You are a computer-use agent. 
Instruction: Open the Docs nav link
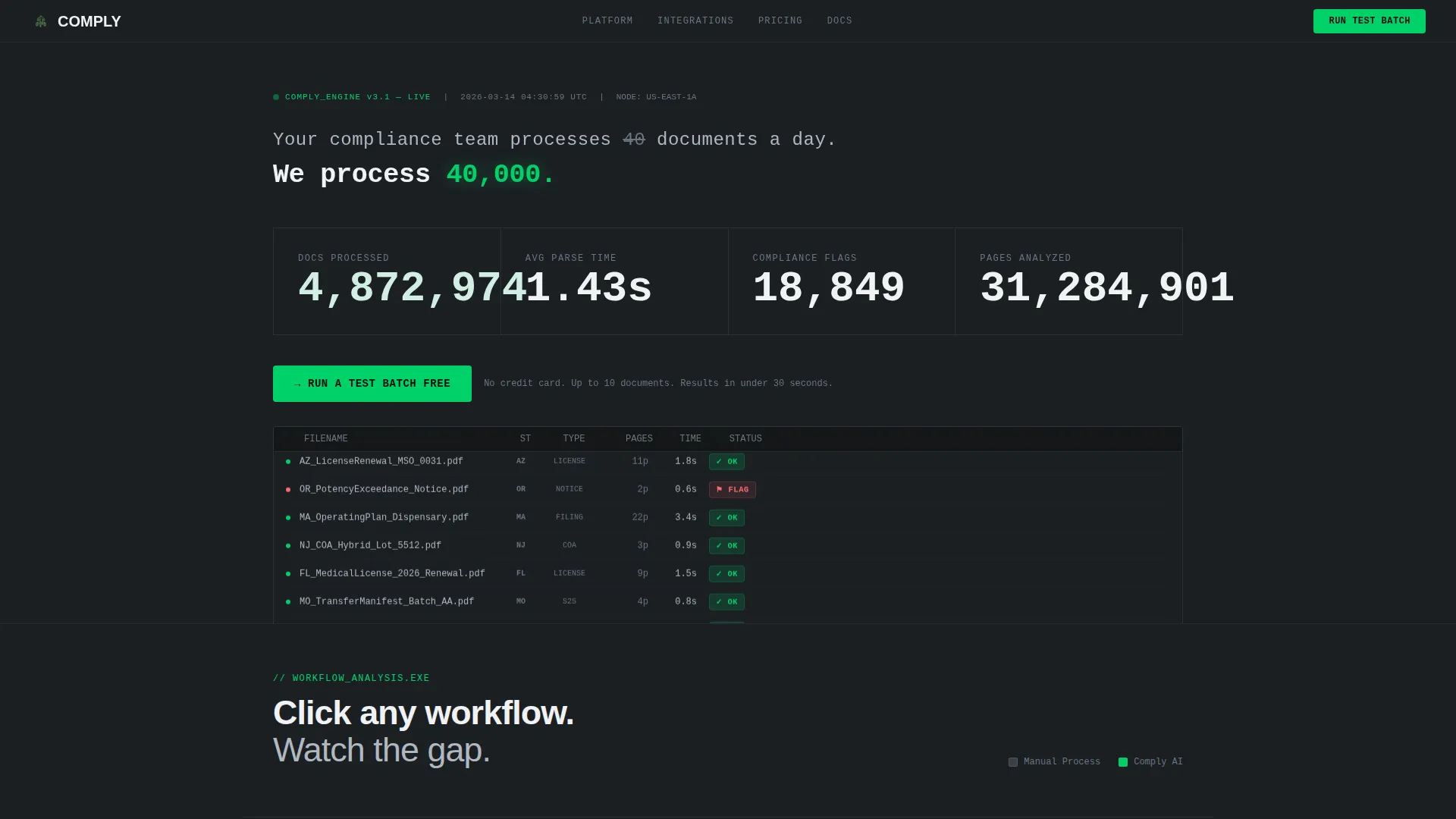(839, 21)
